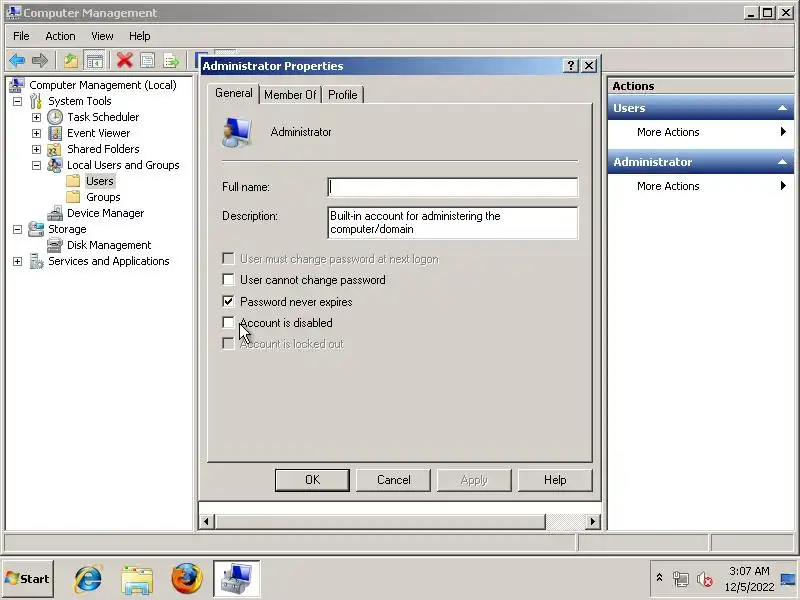
Task: Open the Help menu
Action: tap(139, 36)
